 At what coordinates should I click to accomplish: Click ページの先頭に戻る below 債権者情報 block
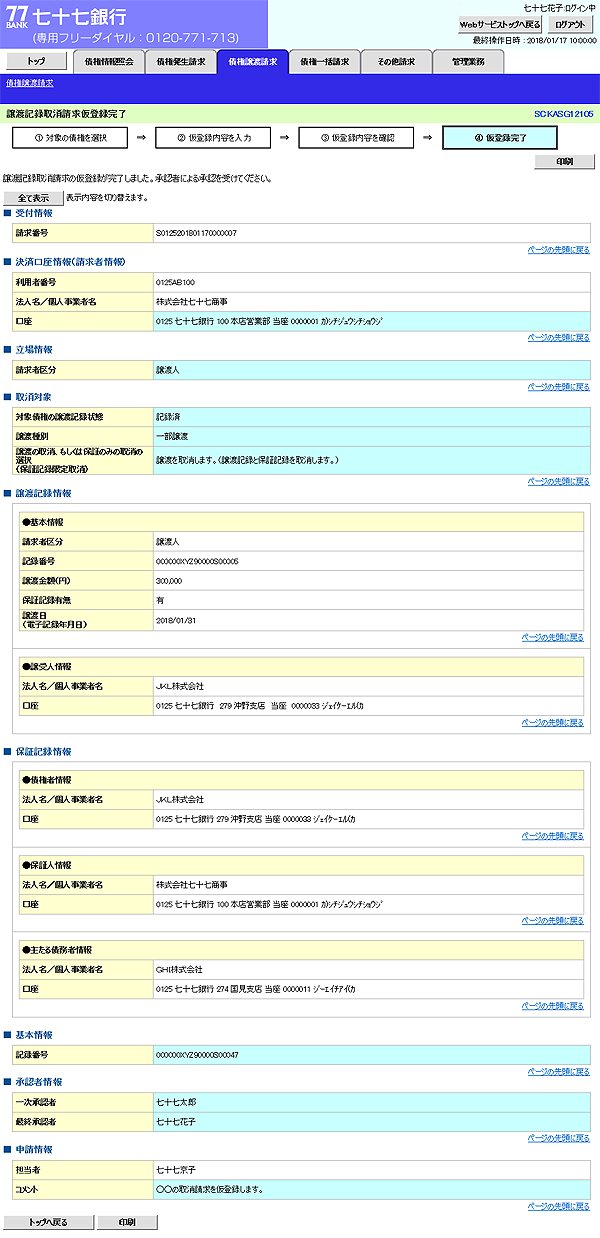click(552, 835)
